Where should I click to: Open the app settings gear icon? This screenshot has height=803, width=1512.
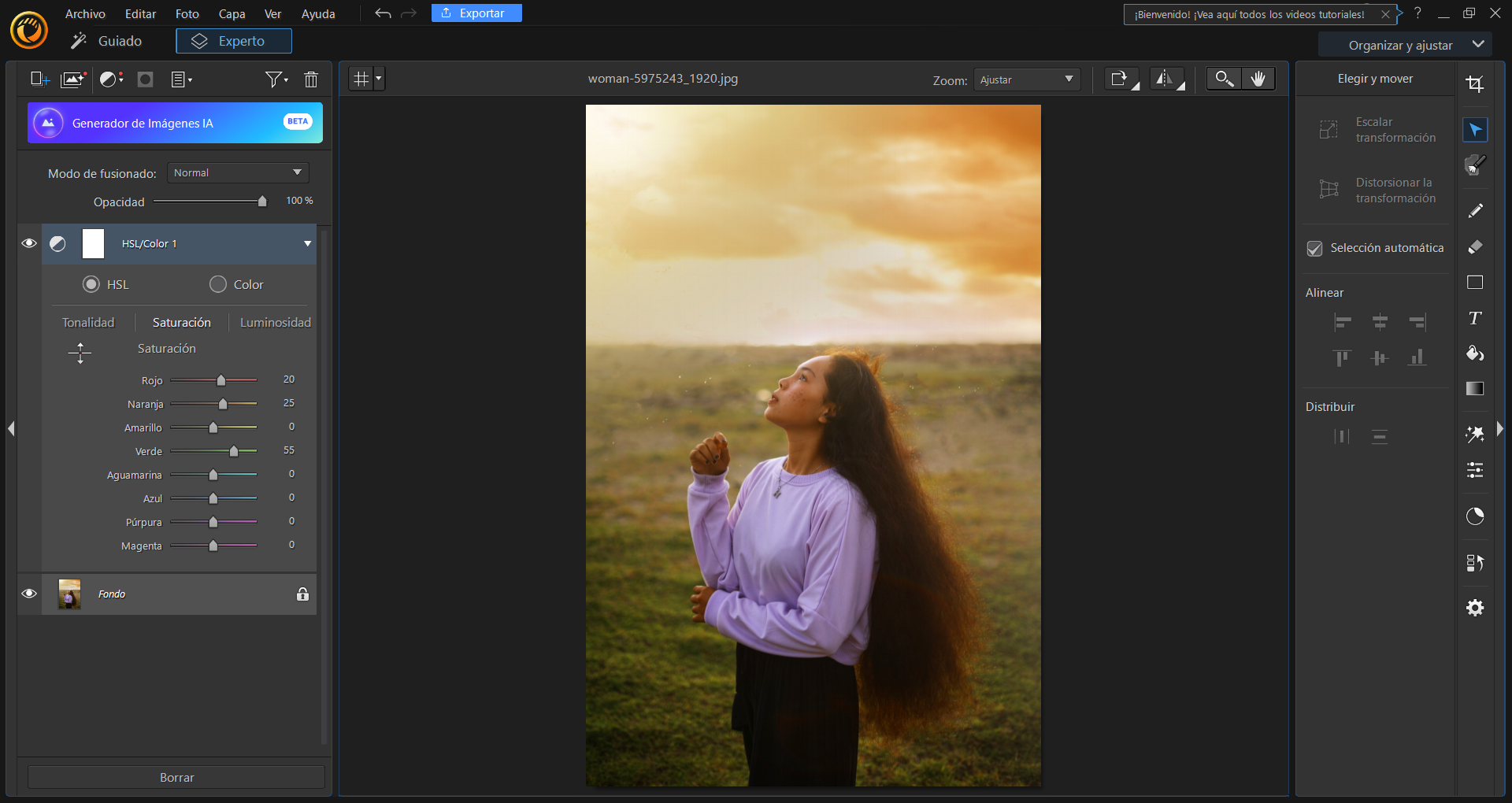click(x=1476, y=607)
